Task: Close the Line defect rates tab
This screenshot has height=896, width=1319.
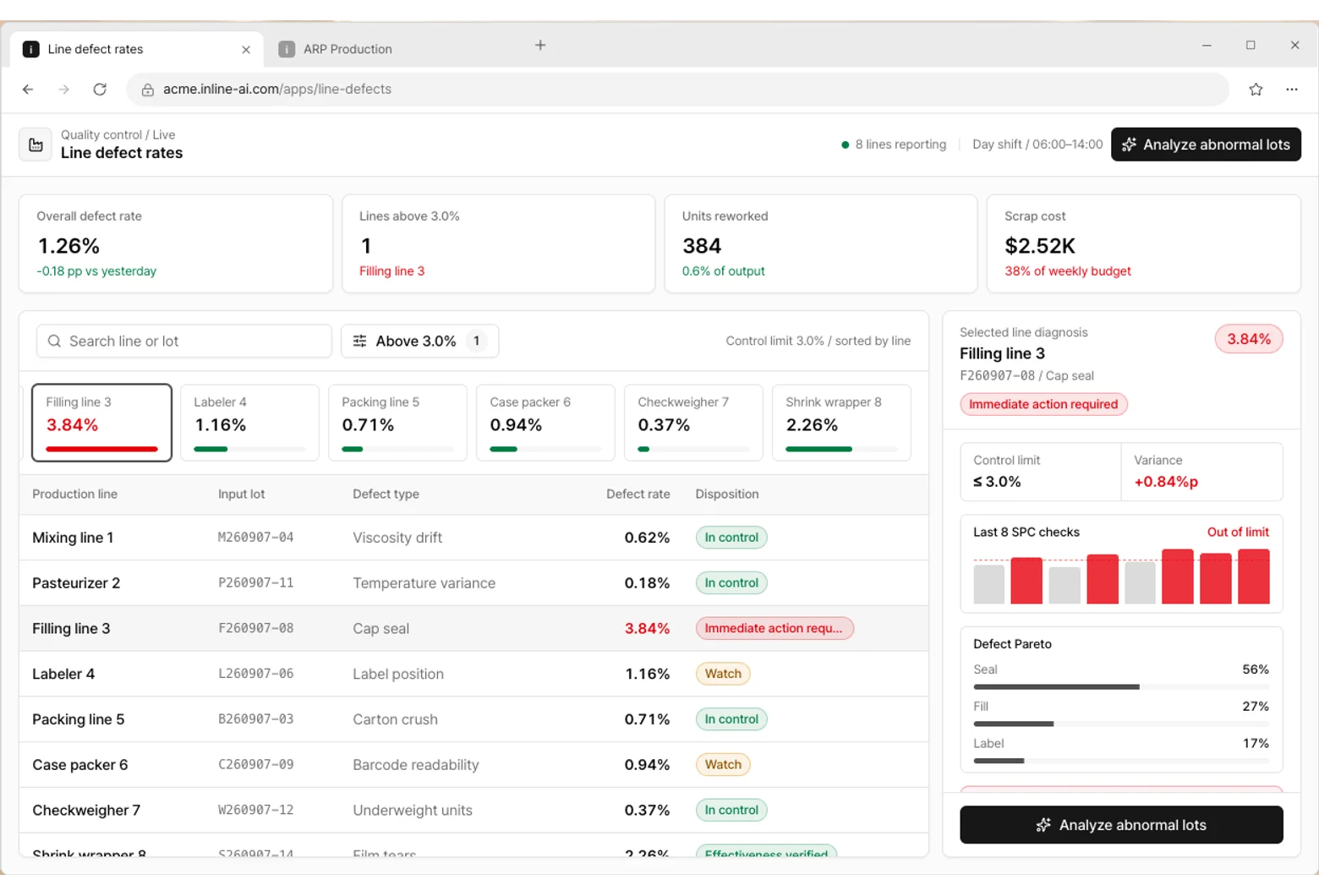Action: click(246, 50)
